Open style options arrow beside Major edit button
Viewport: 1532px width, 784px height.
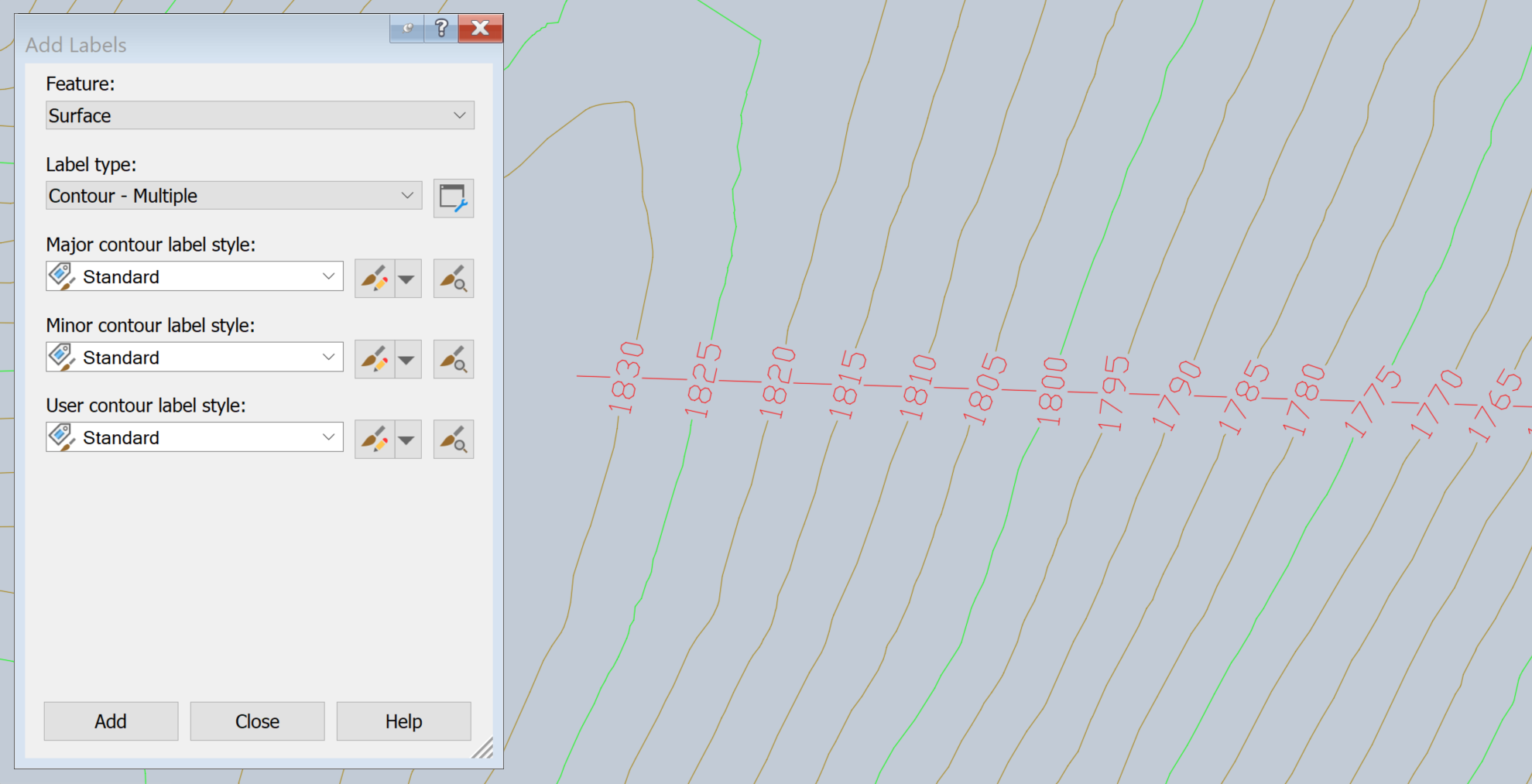click(408, 277)
